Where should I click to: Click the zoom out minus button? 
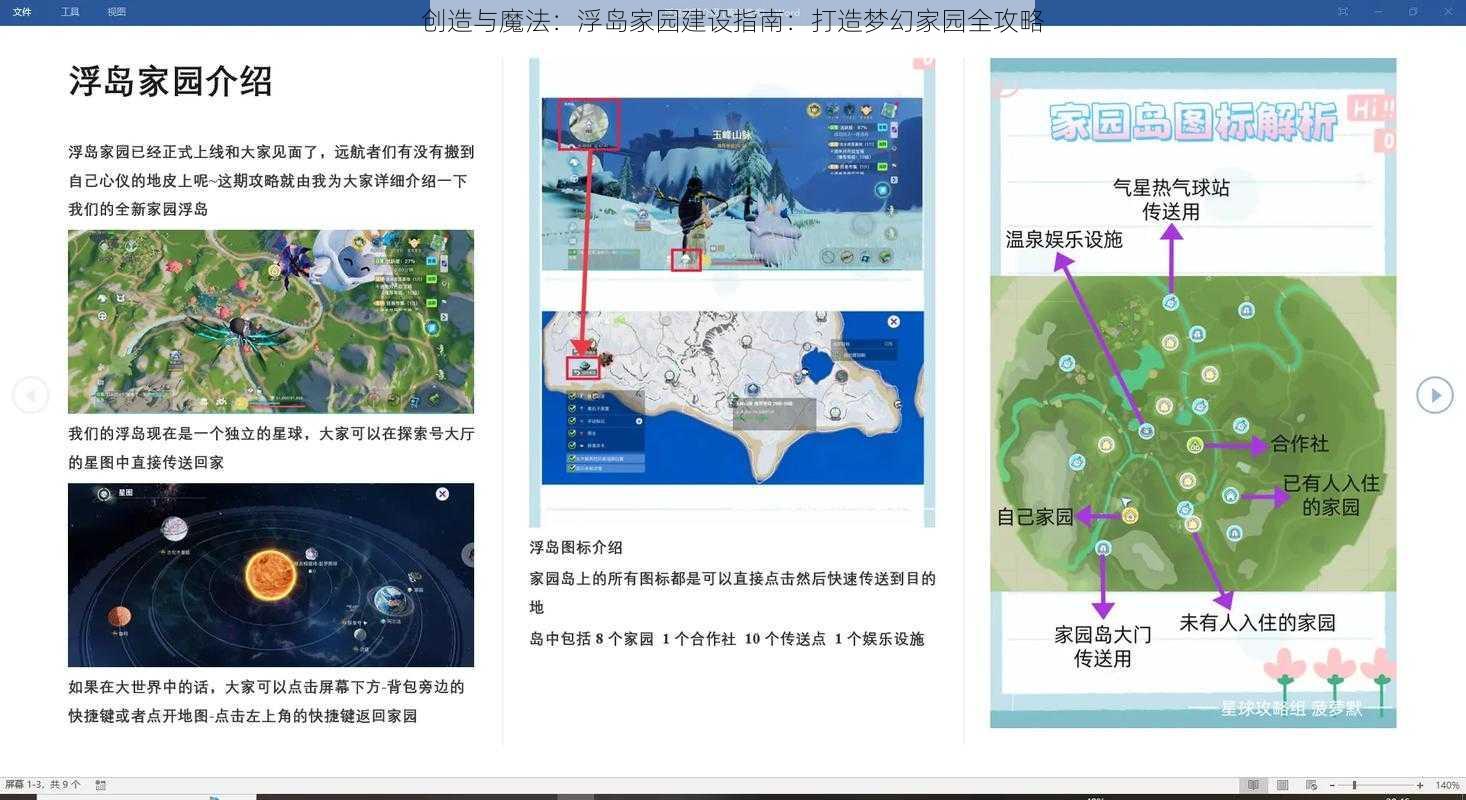coord(1331,785)
